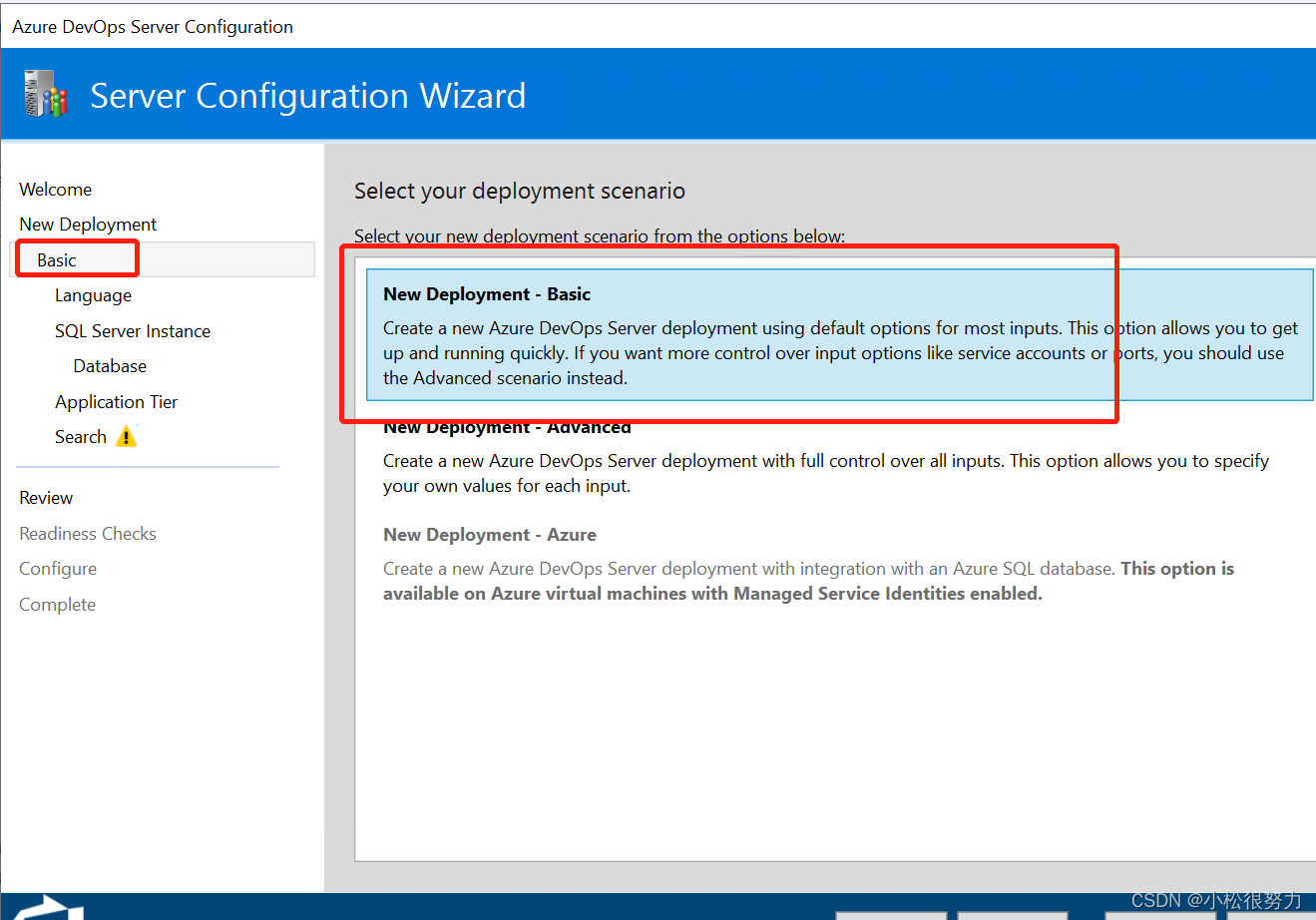Select the Basic step in sidebar
1316x920 pixels.
click(163, 259)
